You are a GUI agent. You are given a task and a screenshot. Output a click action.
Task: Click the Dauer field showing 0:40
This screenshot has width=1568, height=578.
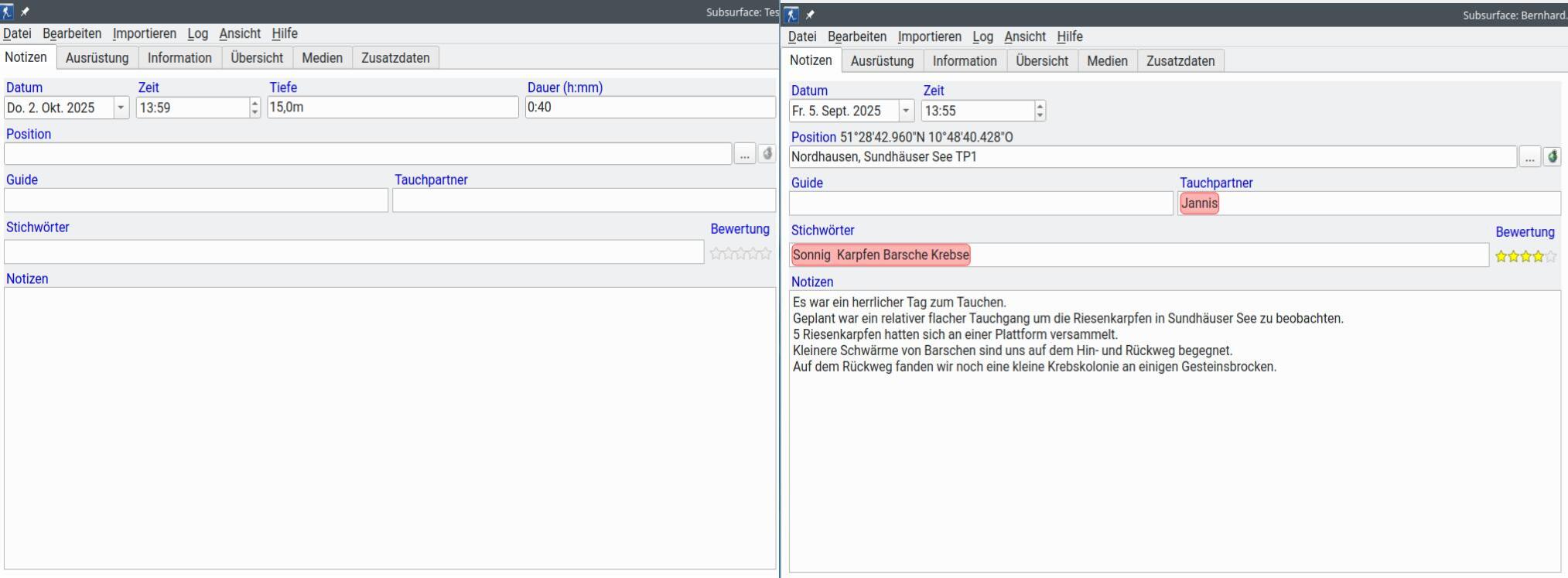[651, 108]
